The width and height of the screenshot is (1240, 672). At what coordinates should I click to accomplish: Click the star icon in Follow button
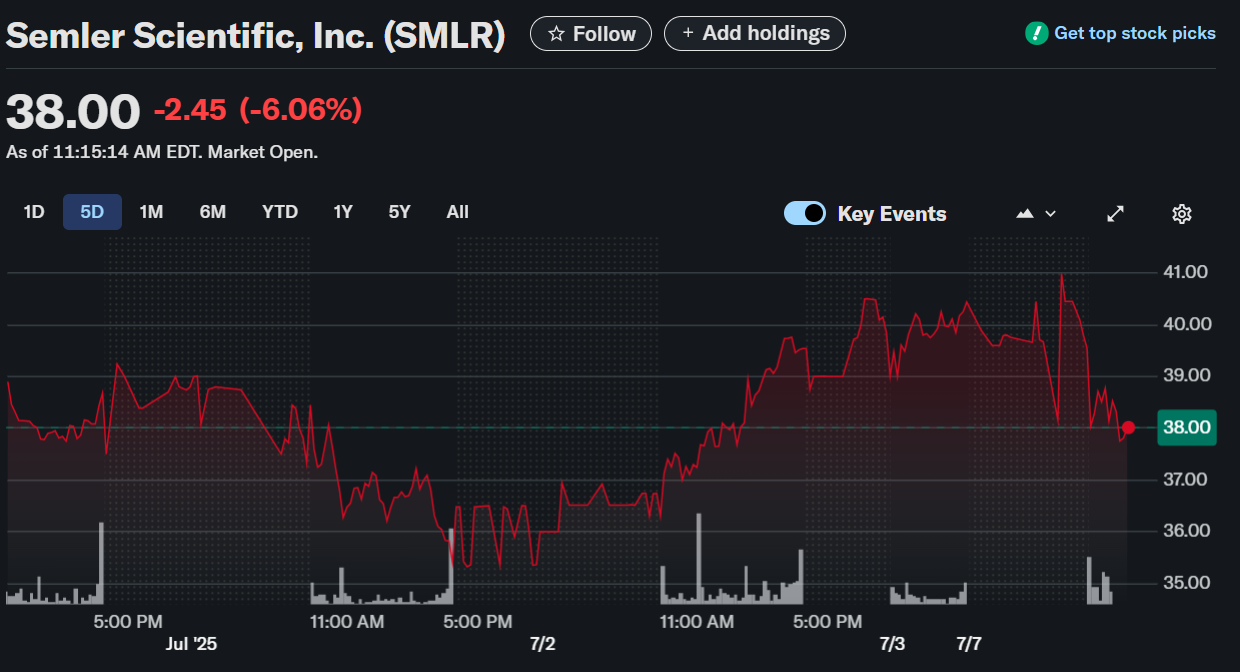pos(556,34)
